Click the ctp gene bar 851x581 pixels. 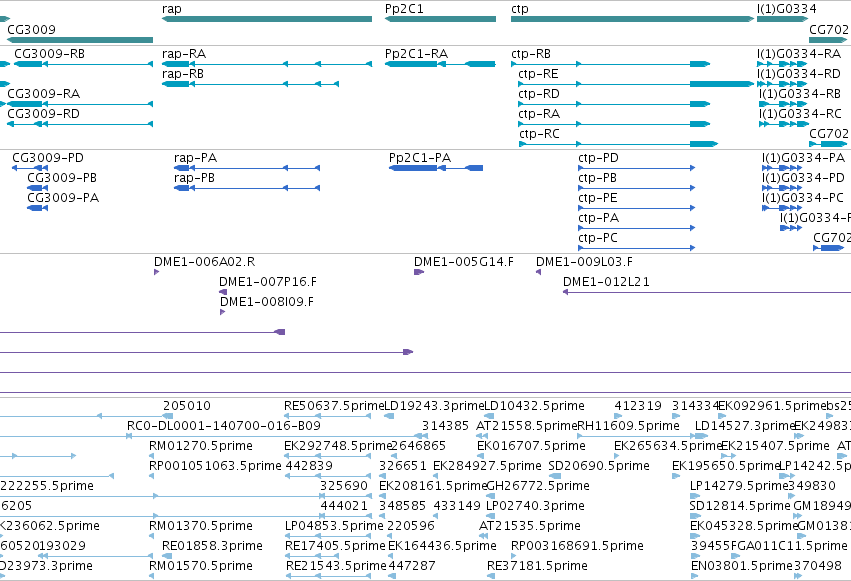click(x=632, y=19)
